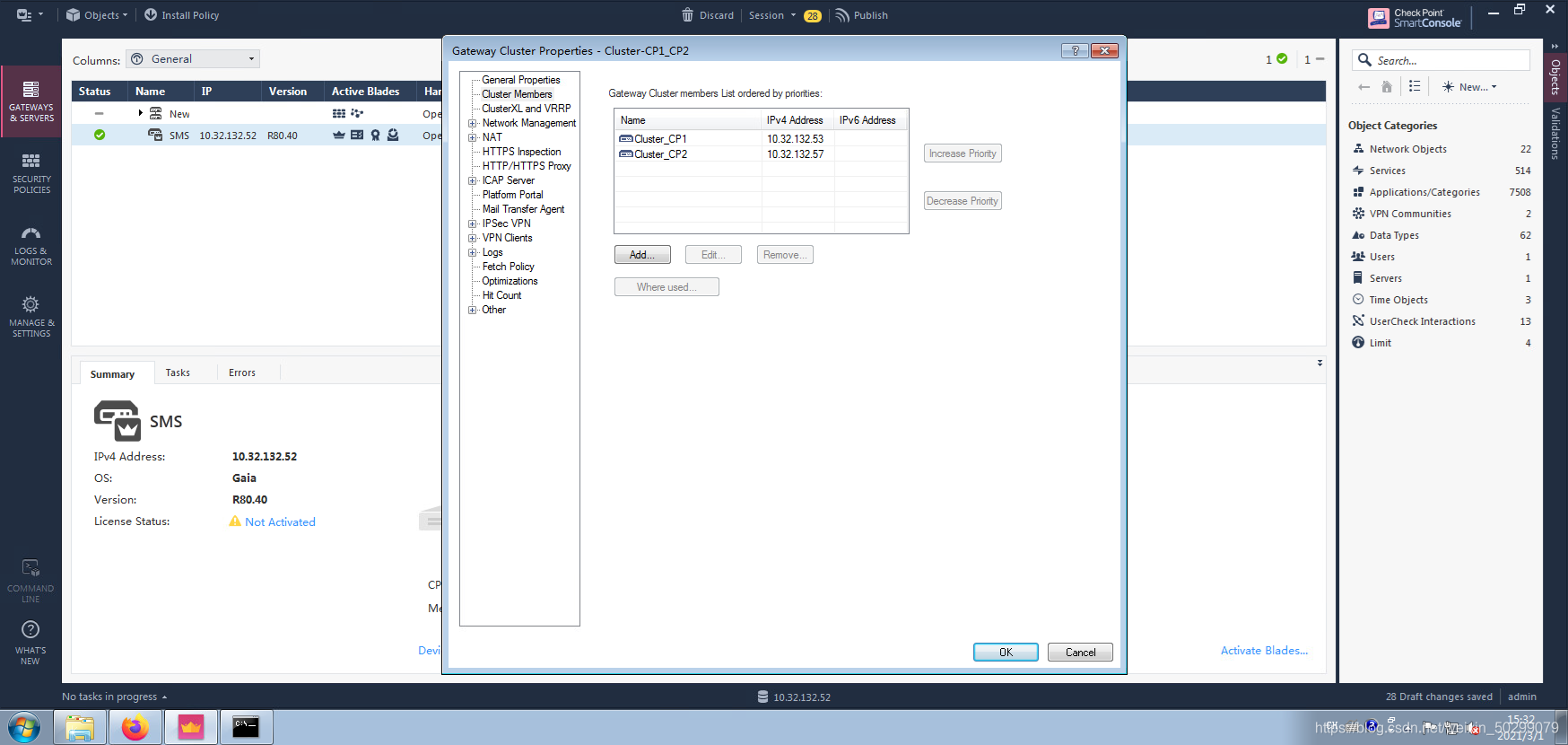Open the Command Line tool
The image size is (1568, 745).
(x=30, y=581)
